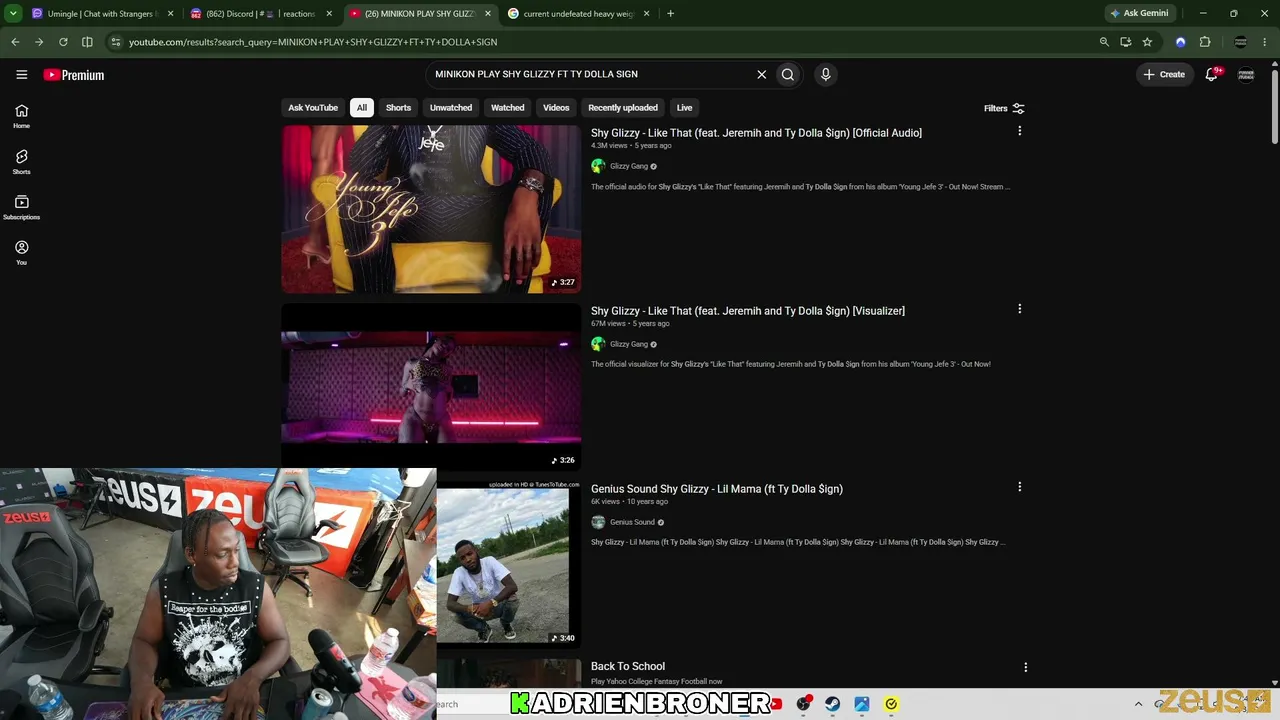This screenshot has height=720, width=1280.
Task: Close the Discord browser tab
Action: click(x=329, y=14)
